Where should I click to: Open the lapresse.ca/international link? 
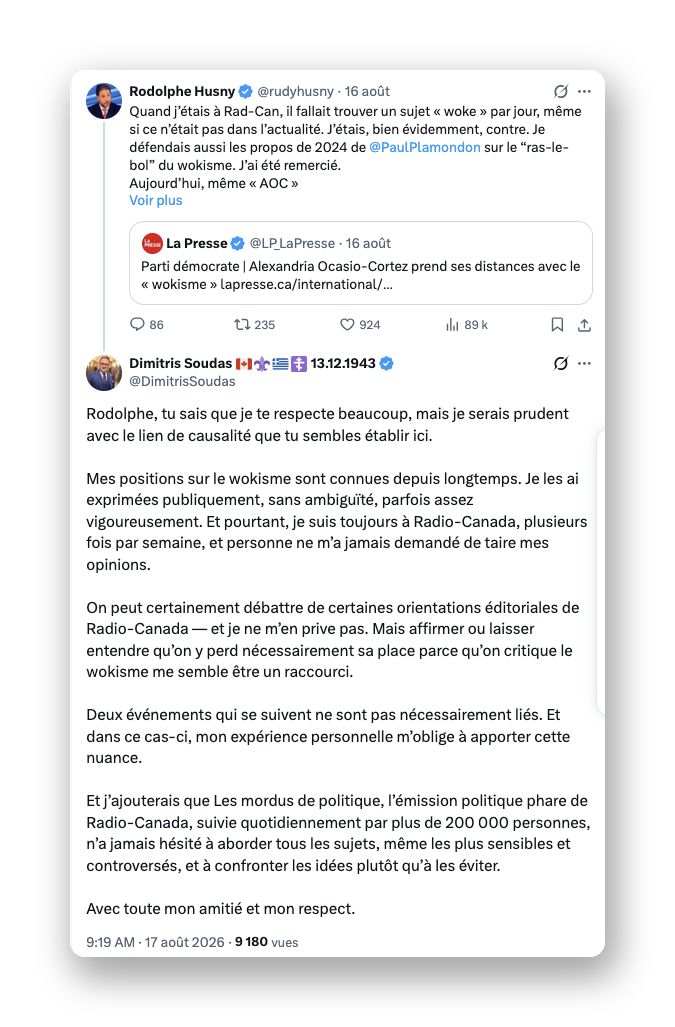click(306, 284)
